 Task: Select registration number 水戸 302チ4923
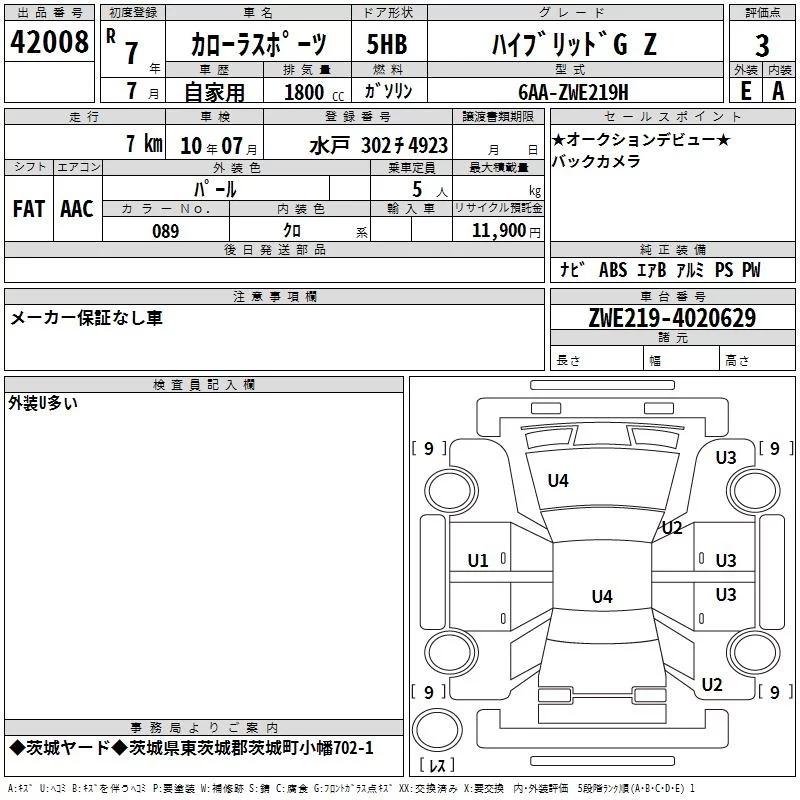click(379, 145)
